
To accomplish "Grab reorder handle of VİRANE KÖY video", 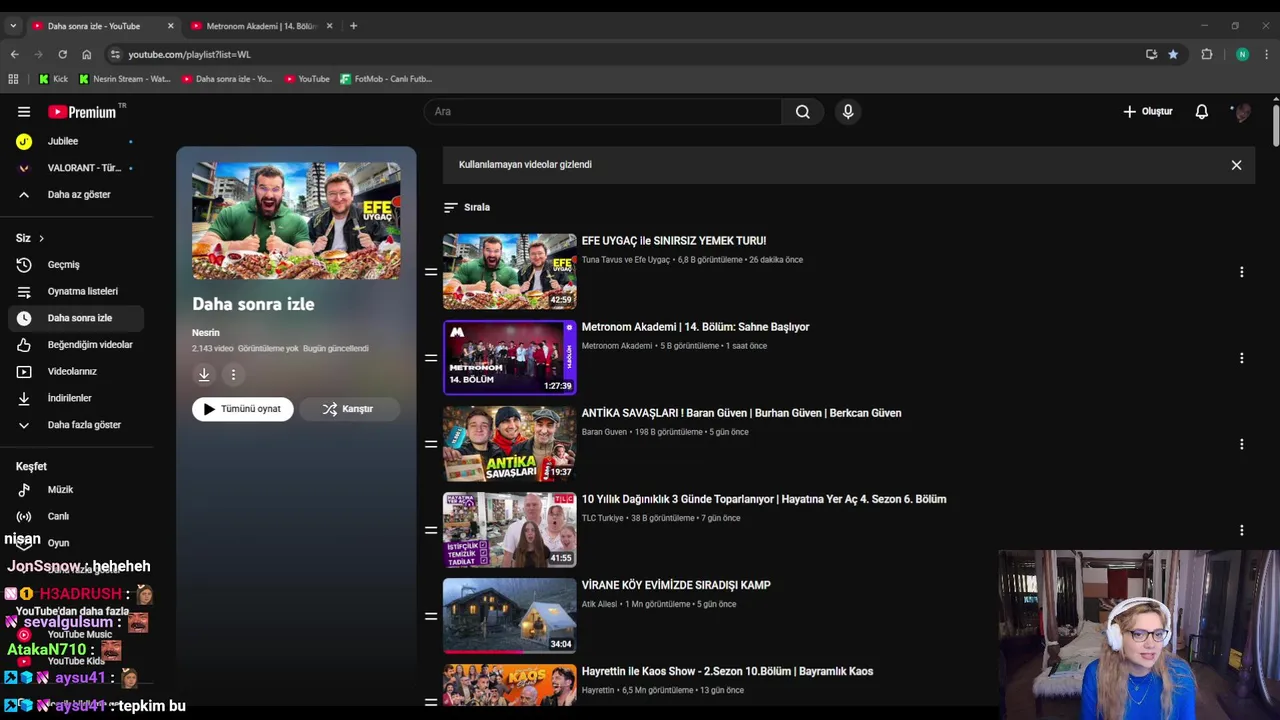I will pyautogui.click(x=431, y=616).
